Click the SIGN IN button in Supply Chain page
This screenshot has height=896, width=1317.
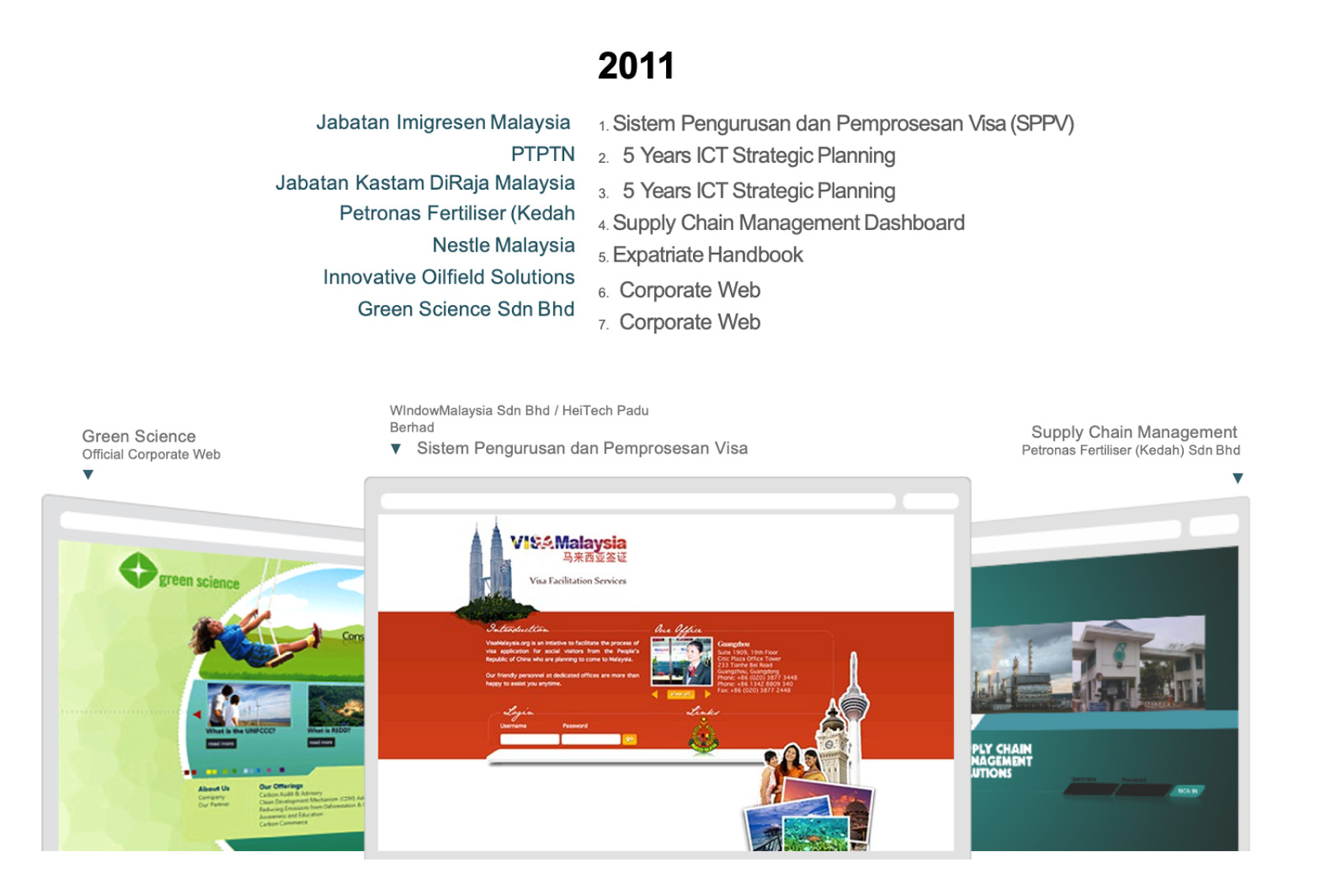(x=1187, y=791)
